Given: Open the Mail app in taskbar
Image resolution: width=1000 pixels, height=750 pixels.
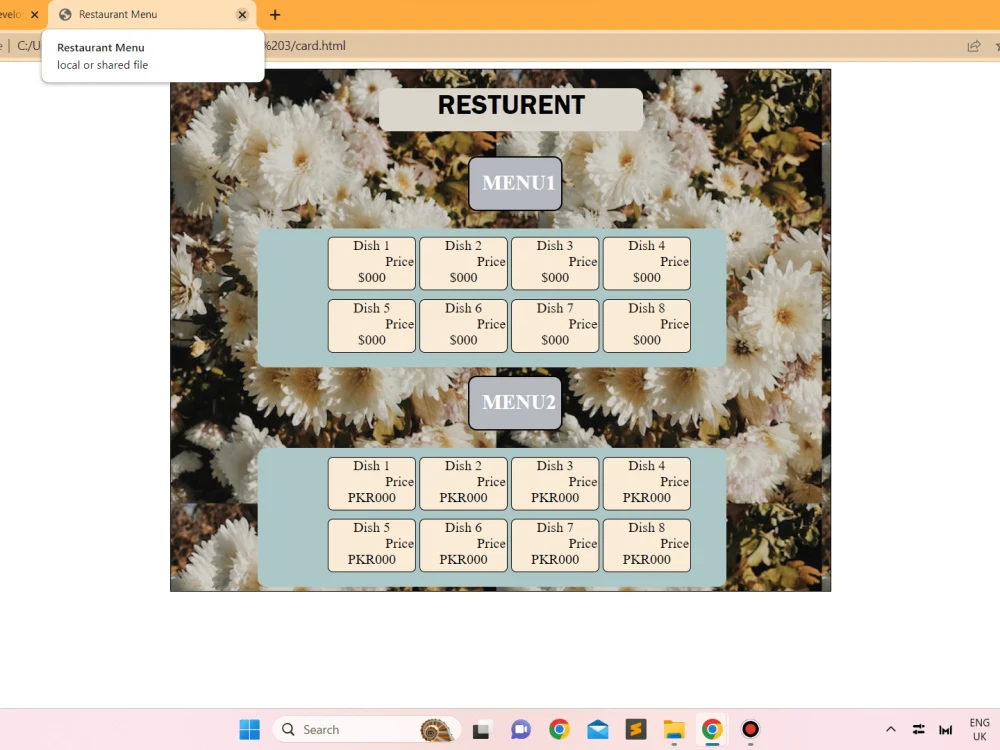Looking at the screenshot, I should [598, 729].
